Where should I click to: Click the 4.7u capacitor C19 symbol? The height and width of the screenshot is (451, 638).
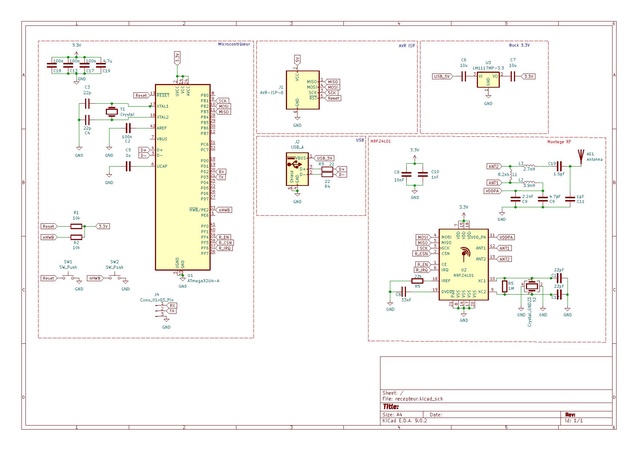click(101, 65)
